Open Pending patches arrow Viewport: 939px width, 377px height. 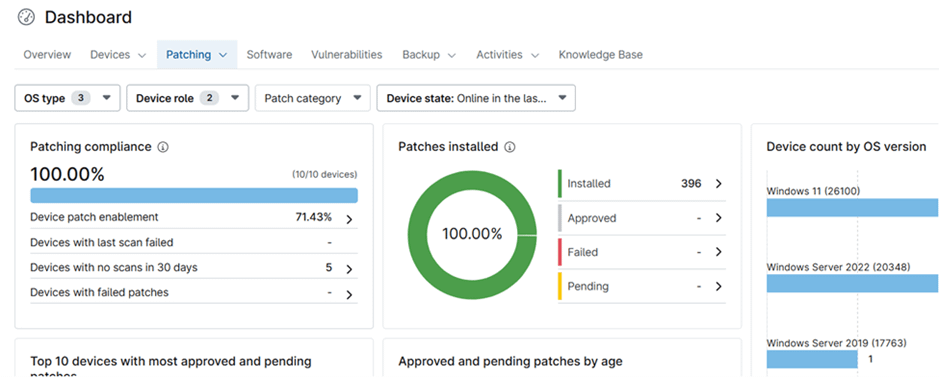click(719, 286)
